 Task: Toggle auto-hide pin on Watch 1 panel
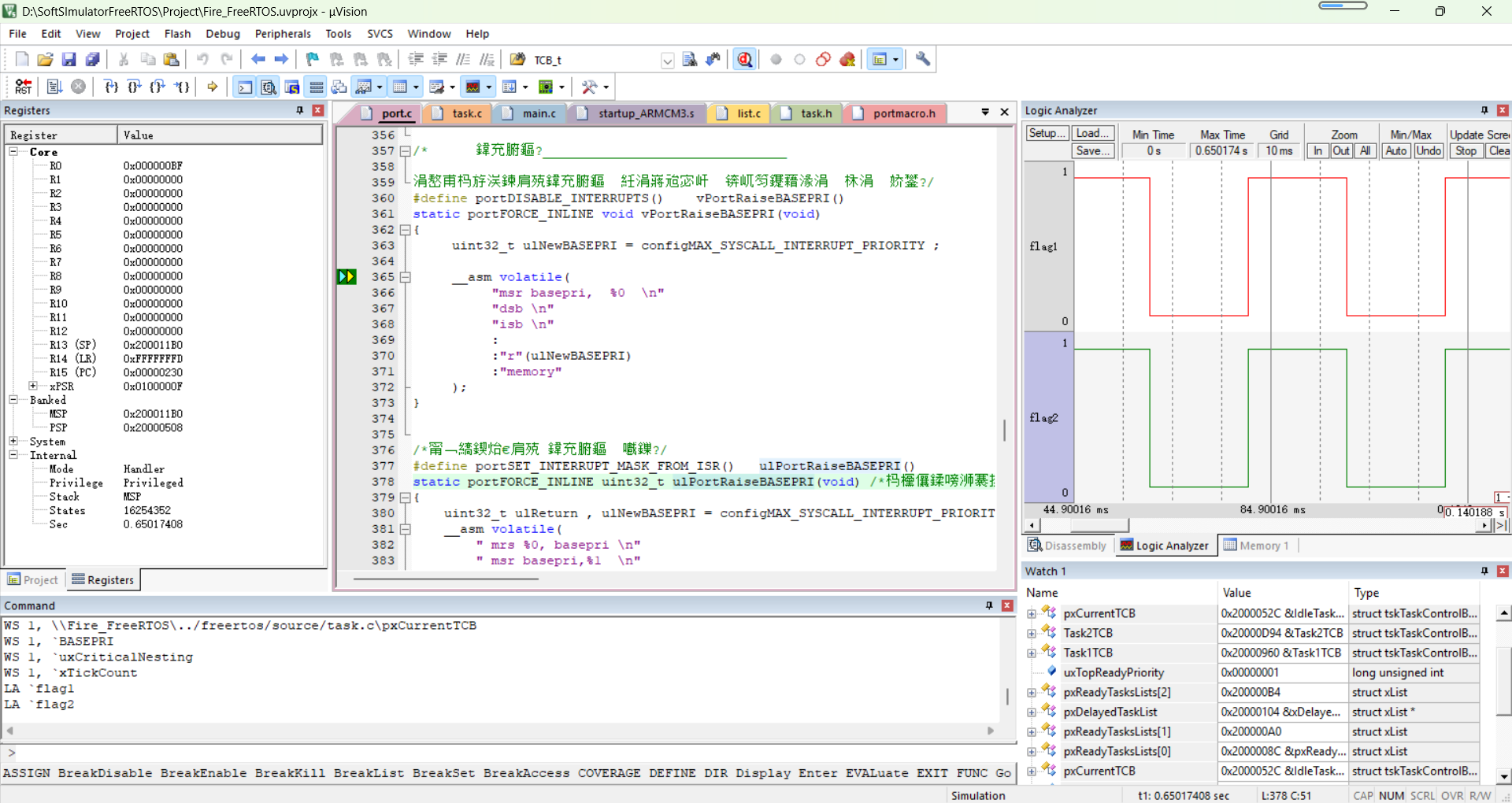[1484, 571]
